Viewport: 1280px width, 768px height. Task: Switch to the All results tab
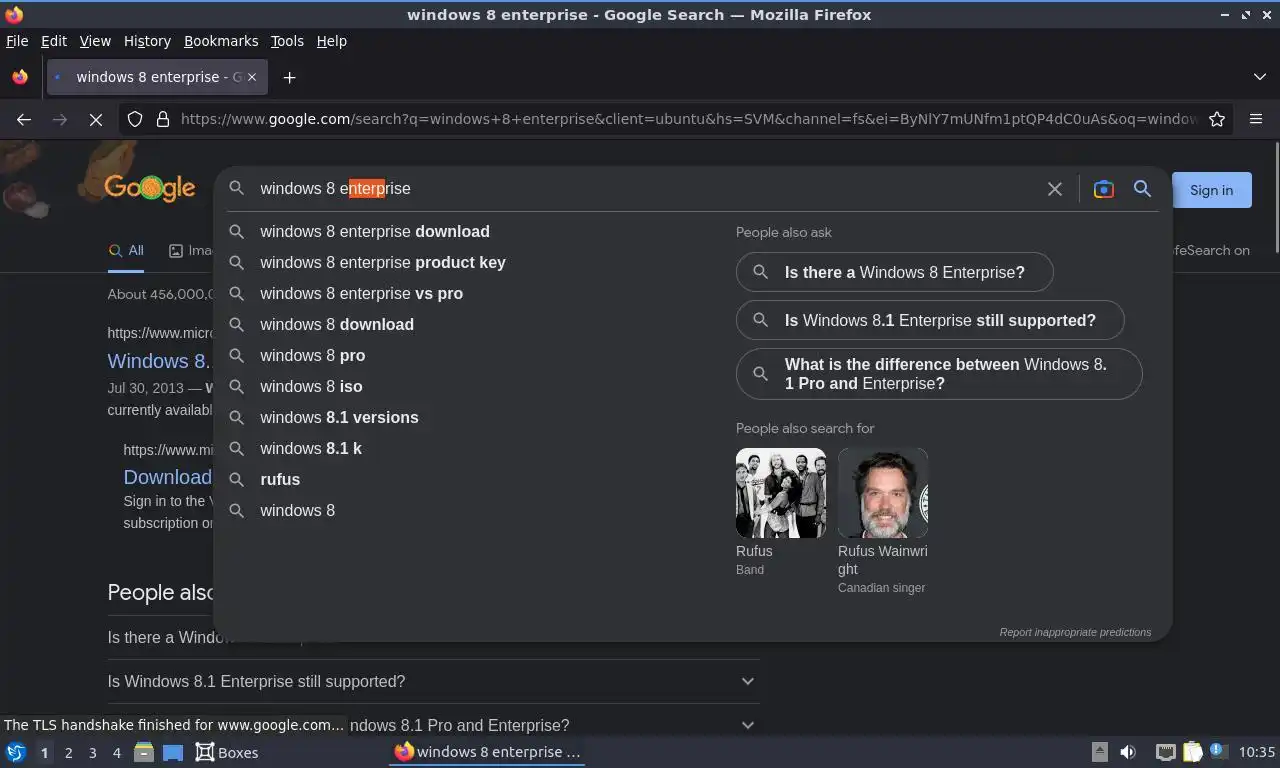(126, 251)
